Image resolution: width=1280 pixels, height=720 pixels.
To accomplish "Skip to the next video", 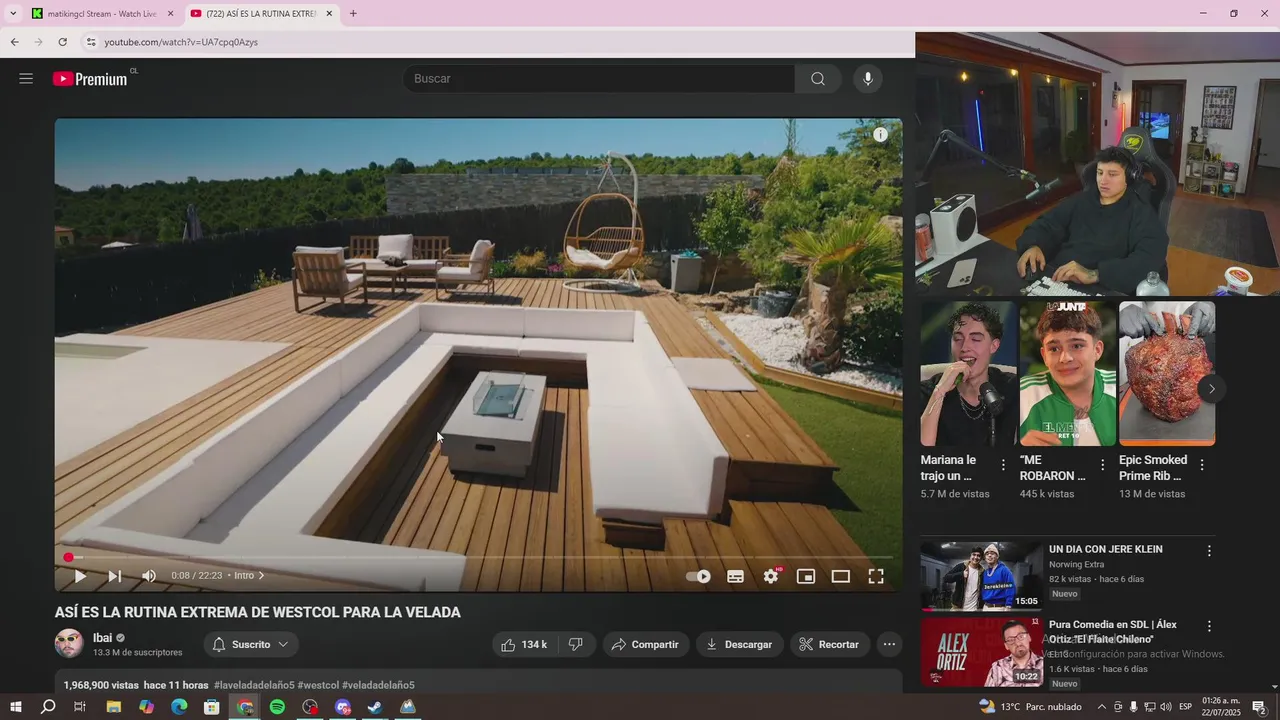I will (115, 576).
